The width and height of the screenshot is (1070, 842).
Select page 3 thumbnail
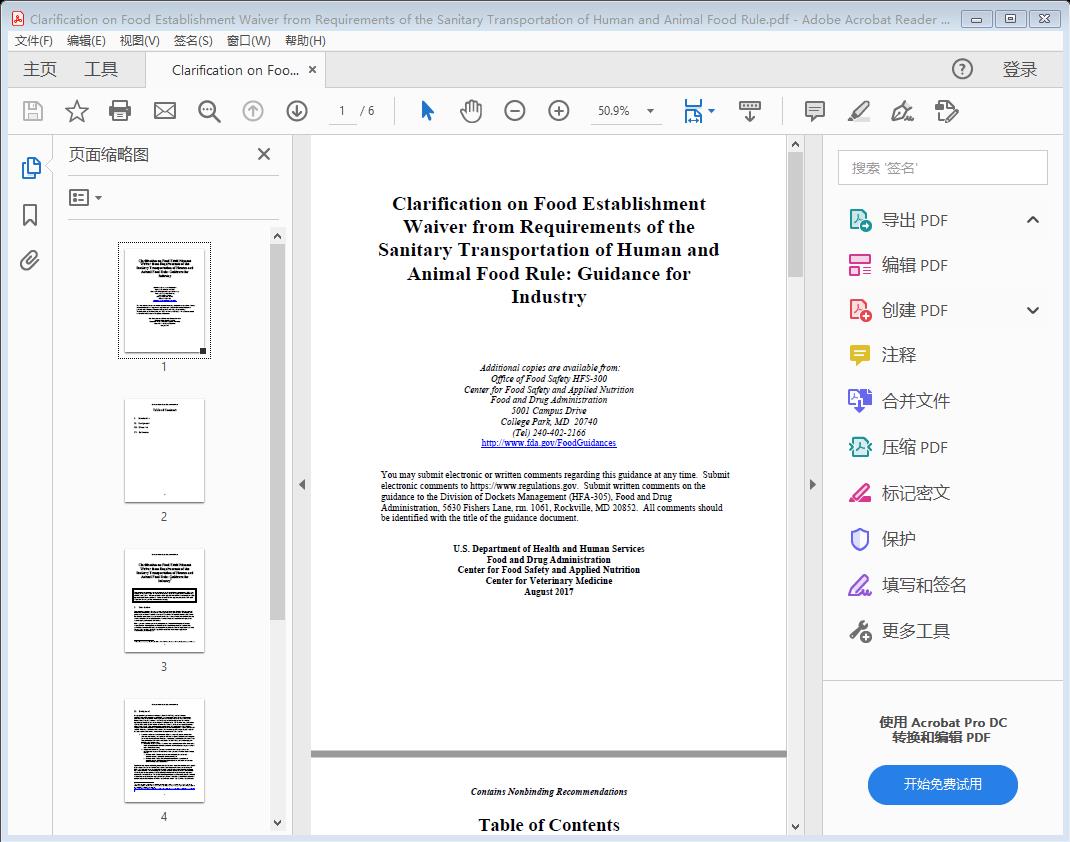164,601
